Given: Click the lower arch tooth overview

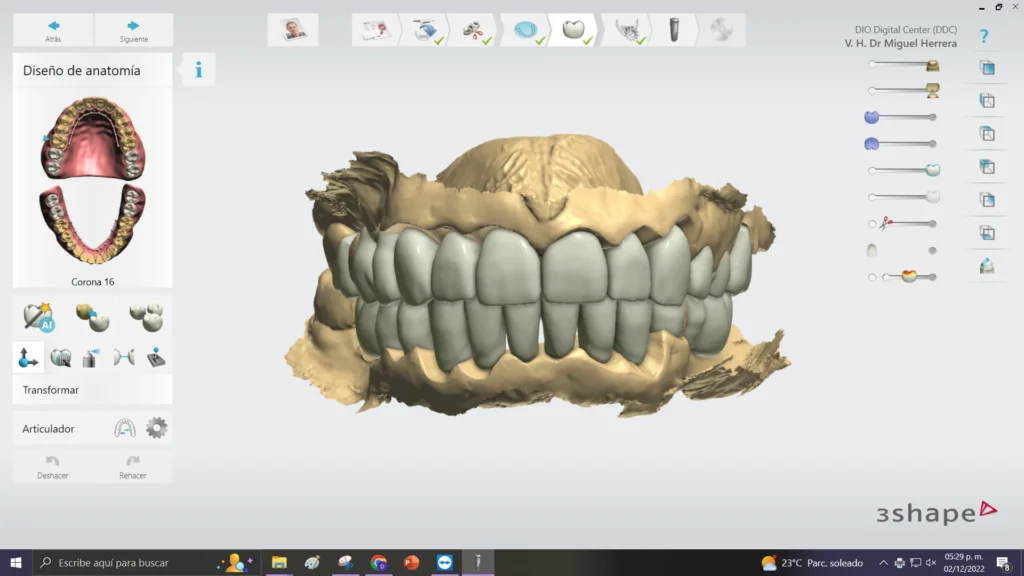Looking at the screenshot, I should [x=93, y=223].
